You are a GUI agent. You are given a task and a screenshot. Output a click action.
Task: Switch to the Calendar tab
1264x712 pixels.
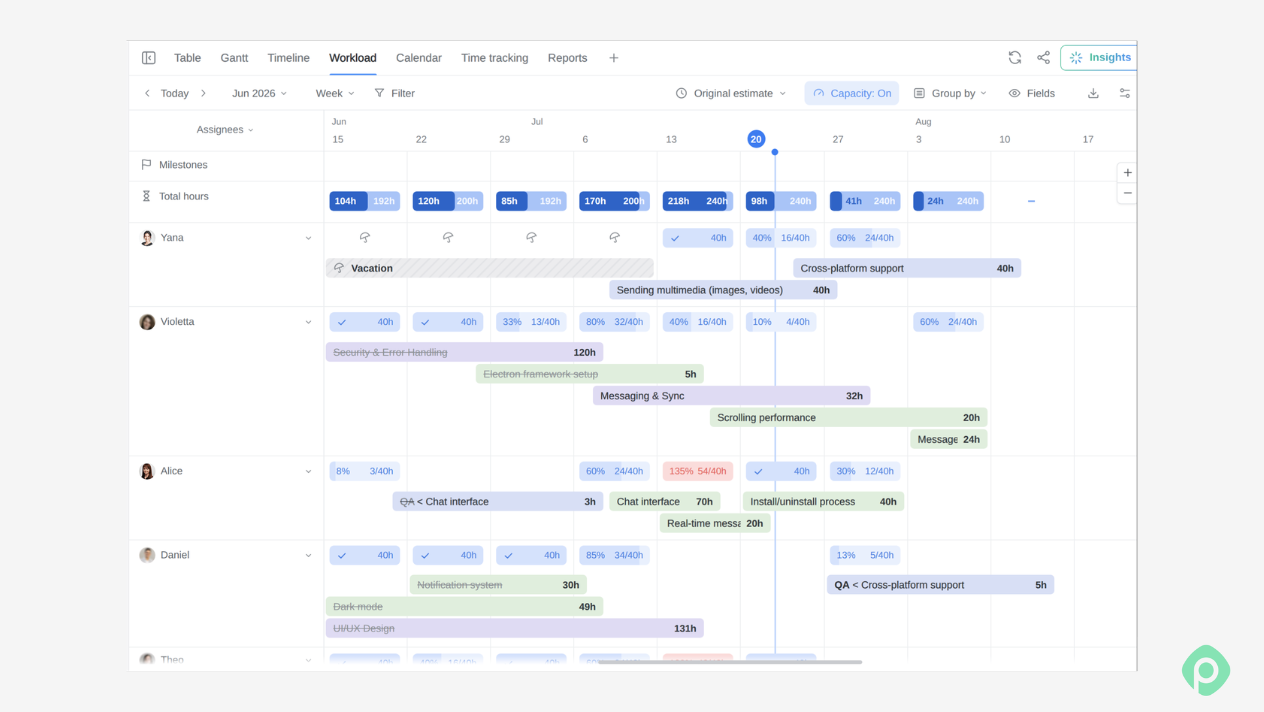418,58
